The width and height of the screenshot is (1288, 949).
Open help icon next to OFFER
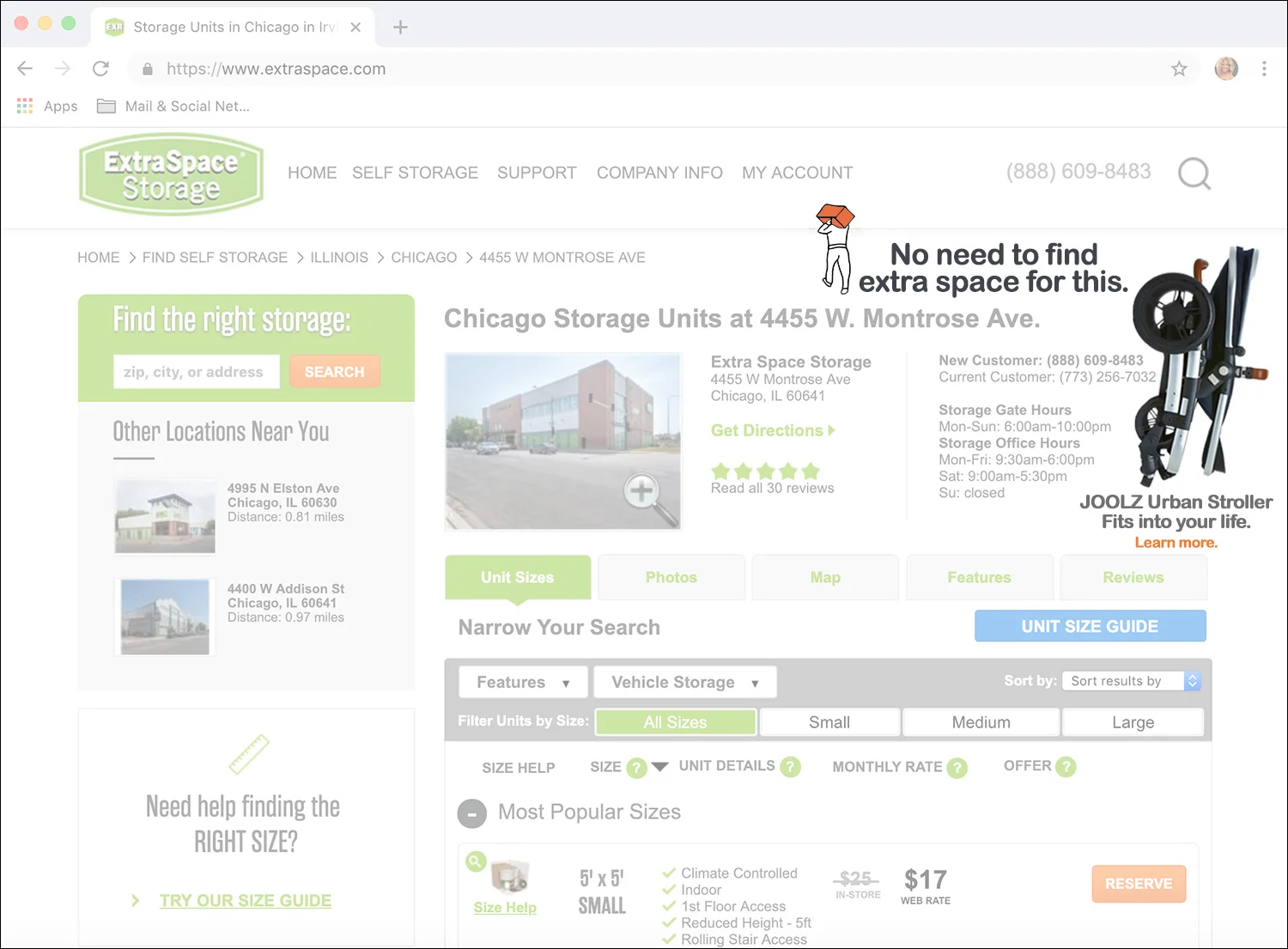pyautogui.click(x=1066, y=767)
